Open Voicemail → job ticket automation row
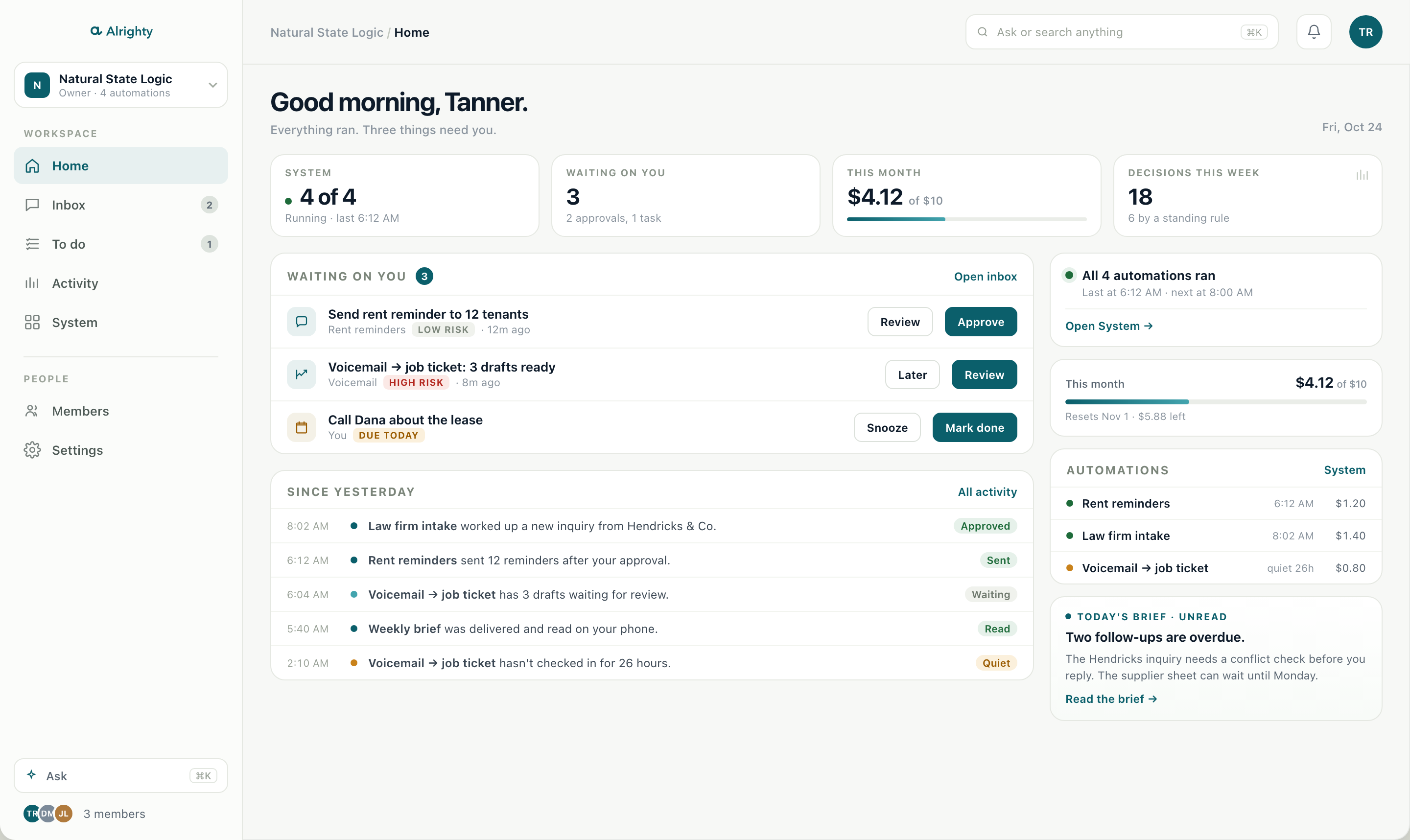The image size is (1410, 840). pyautogui.click(x=1215, y=568)
